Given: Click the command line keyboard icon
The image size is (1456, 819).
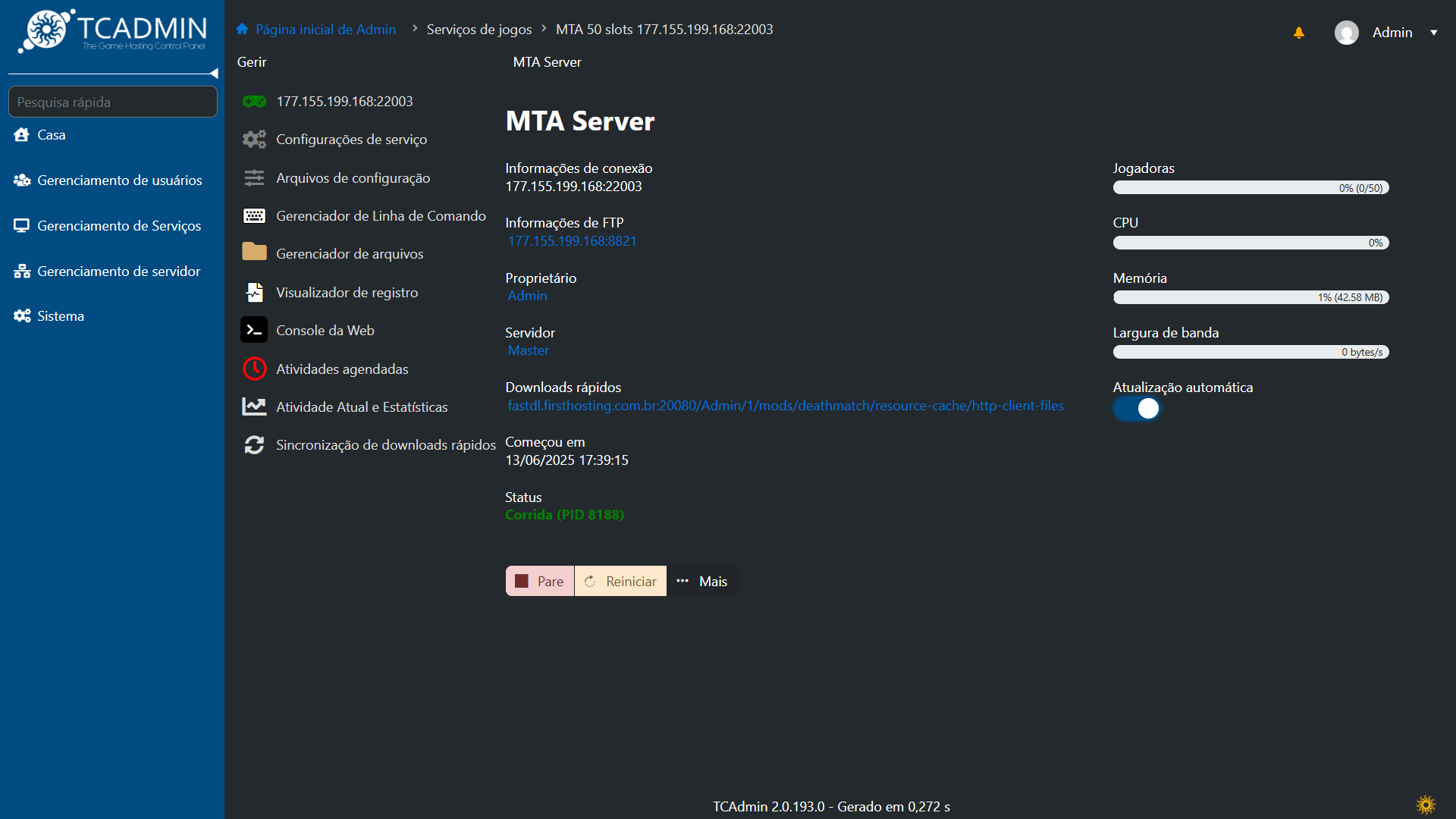Looking at the screenshot, I should click(x=254, y=216).
